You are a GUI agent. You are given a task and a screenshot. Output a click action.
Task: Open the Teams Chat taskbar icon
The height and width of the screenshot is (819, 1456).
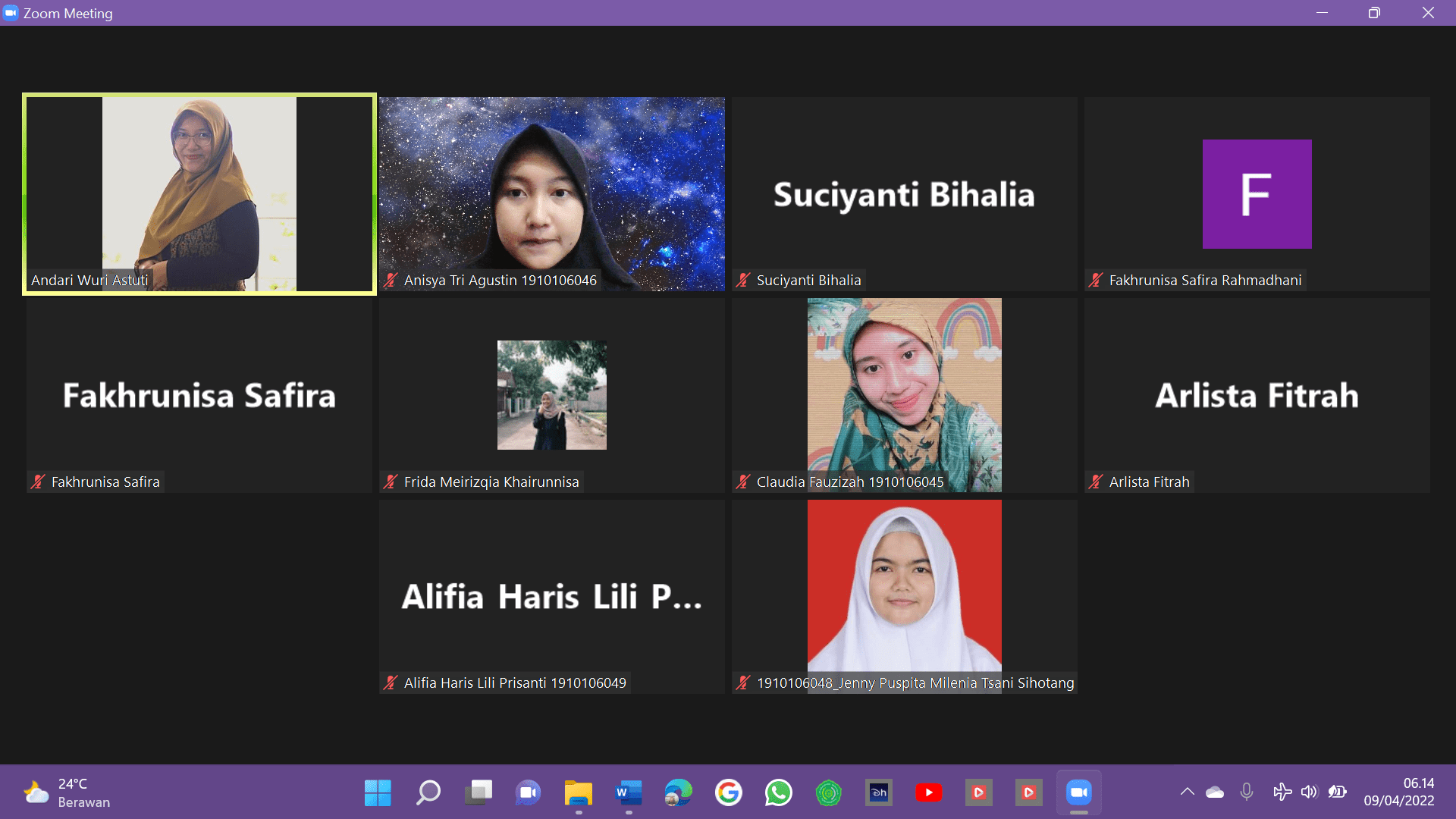click(529, 793)
